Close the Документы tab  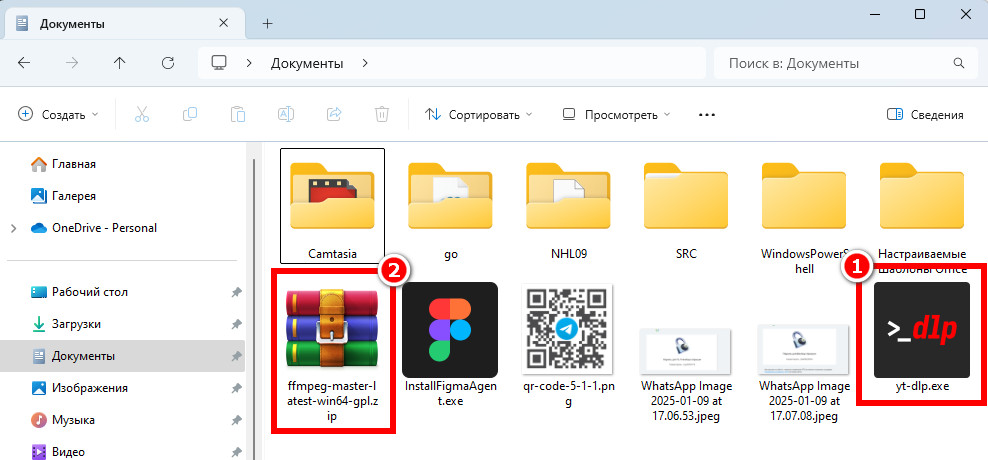tap(223, 23)
